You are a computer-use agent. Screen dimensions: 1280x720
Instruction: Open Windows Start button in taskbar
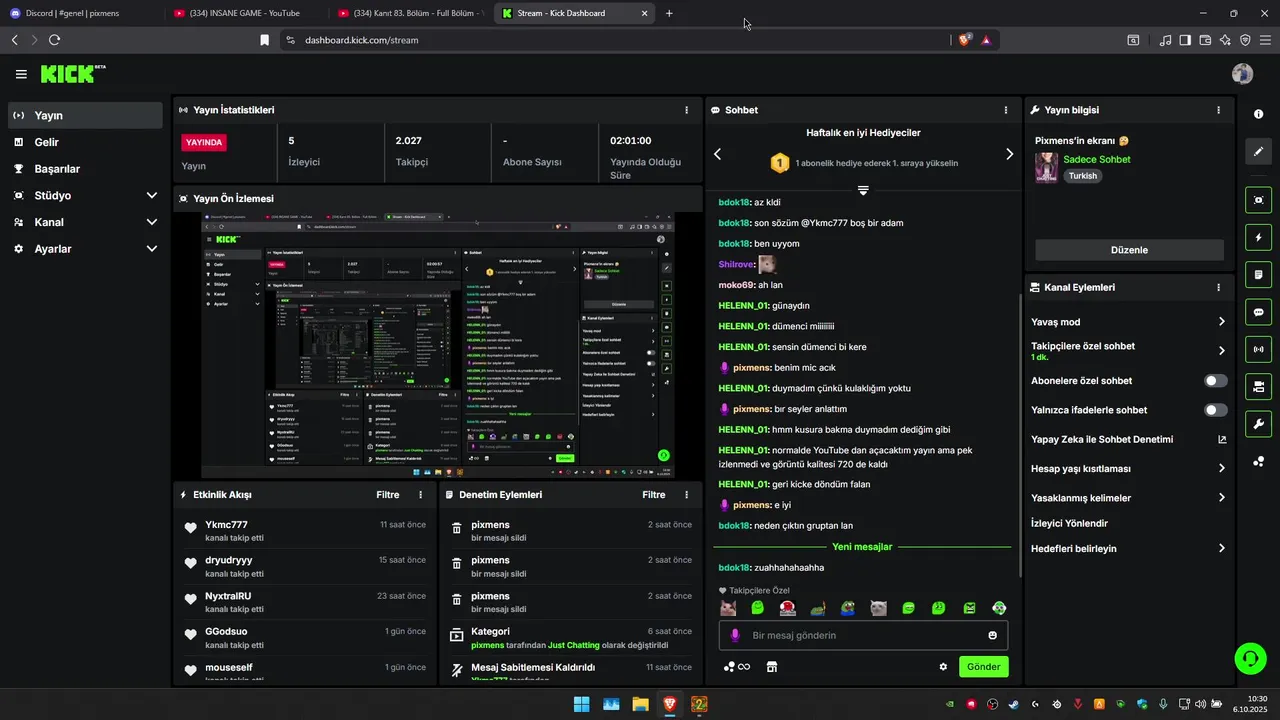tap(581, 704)
